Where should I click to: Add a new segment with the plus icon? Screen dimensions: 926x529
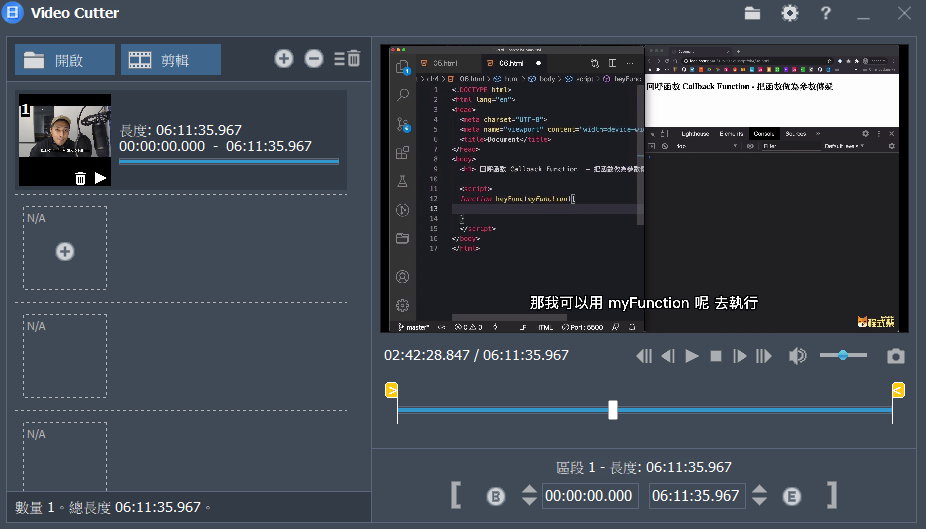[284, 59]
